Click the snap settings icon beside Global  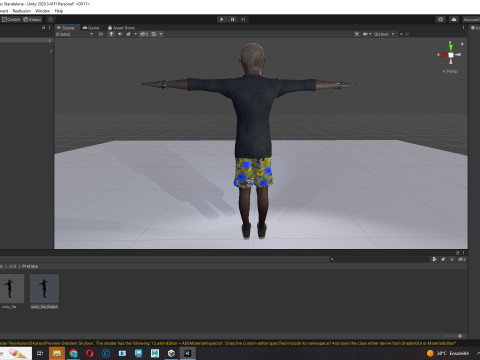pos(50,19)
